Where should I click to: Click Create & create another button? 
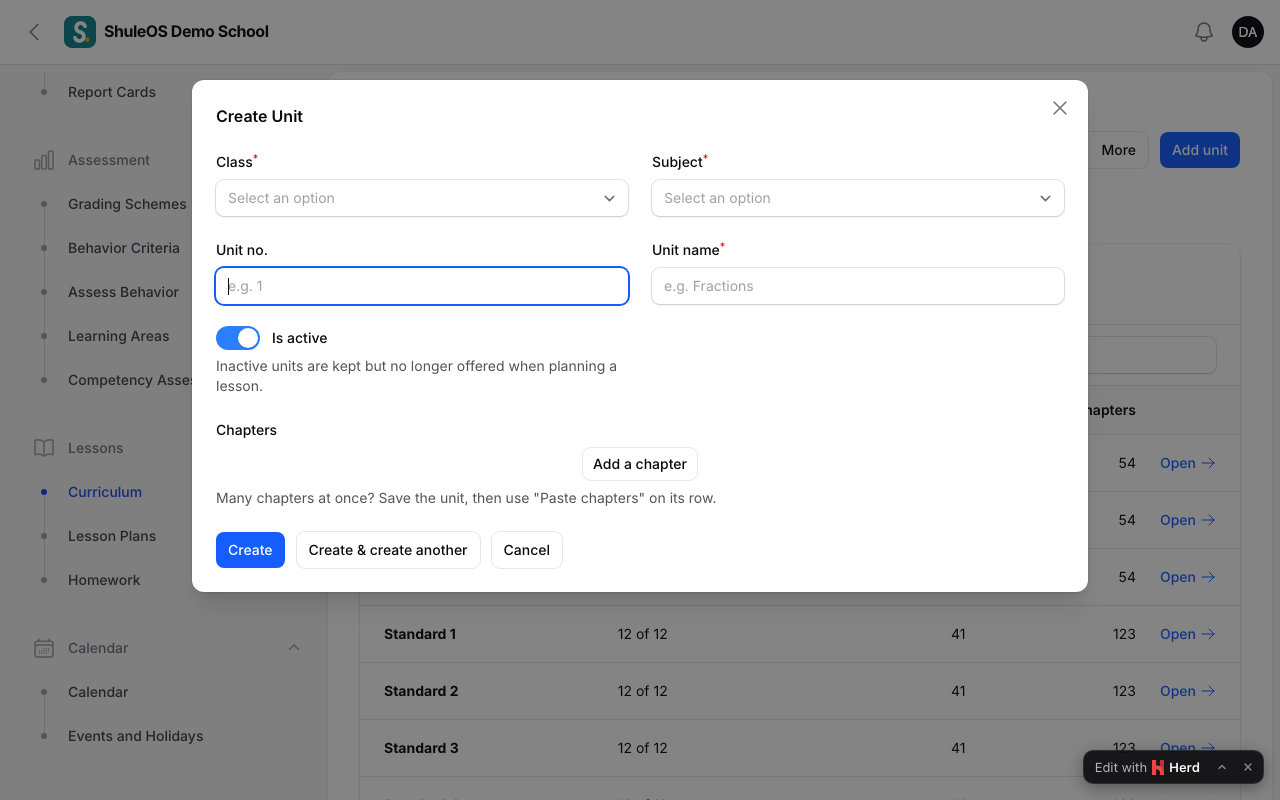pos(388,550)
